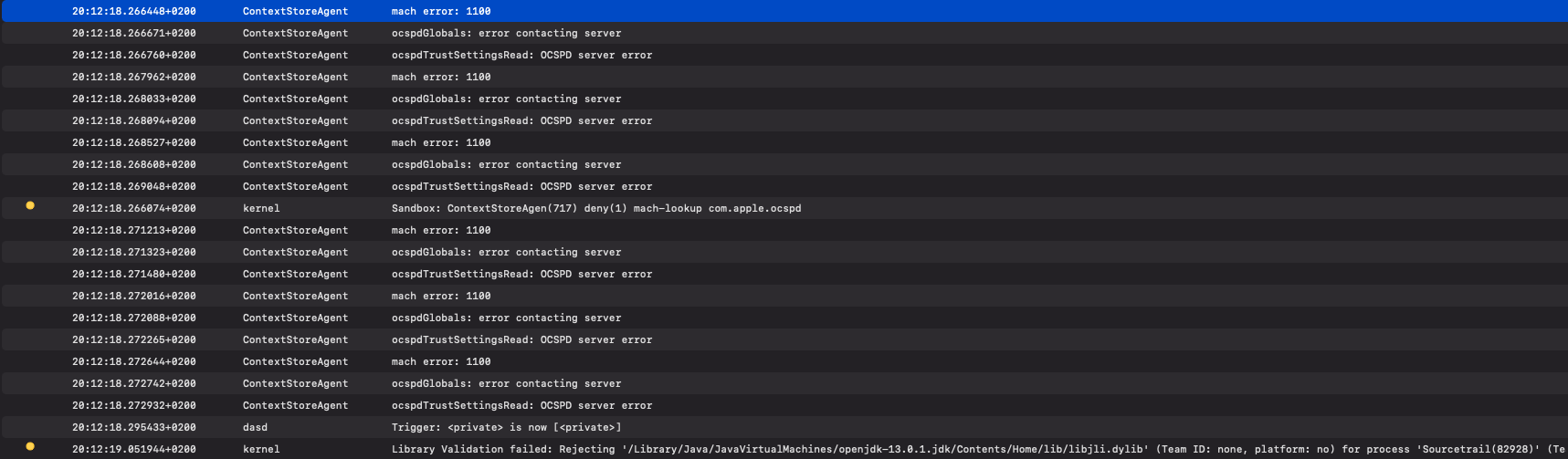Choose the OCSPD server error row at 20:12:18.269048
This screenshot has width=1568, height=459.
click(x=784, y=186)
